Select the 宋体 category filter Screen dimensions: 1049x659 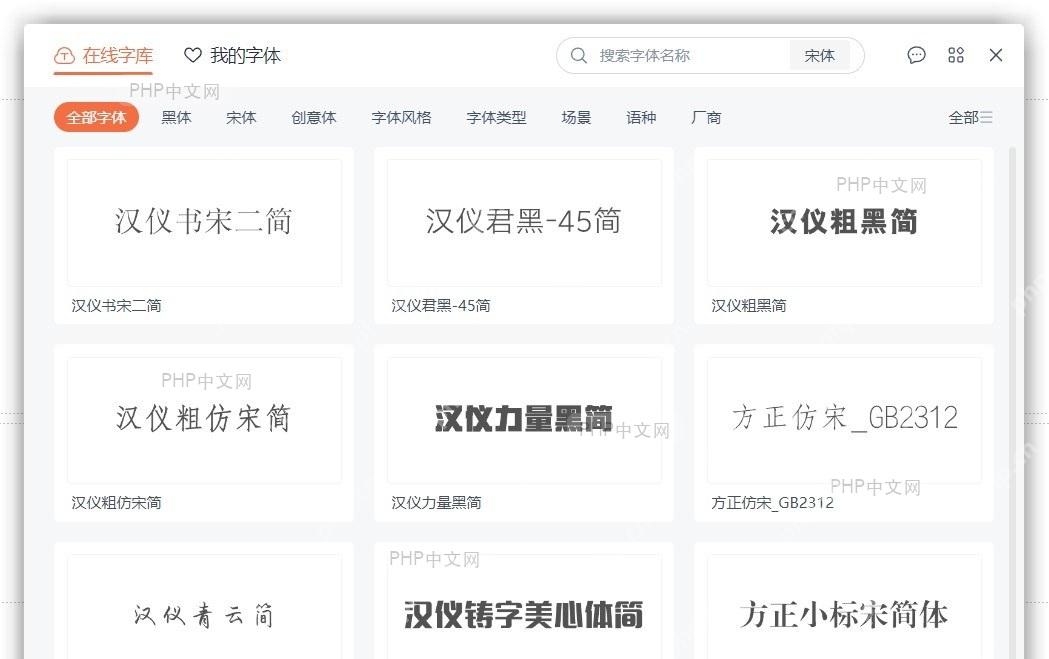[242, 118]
